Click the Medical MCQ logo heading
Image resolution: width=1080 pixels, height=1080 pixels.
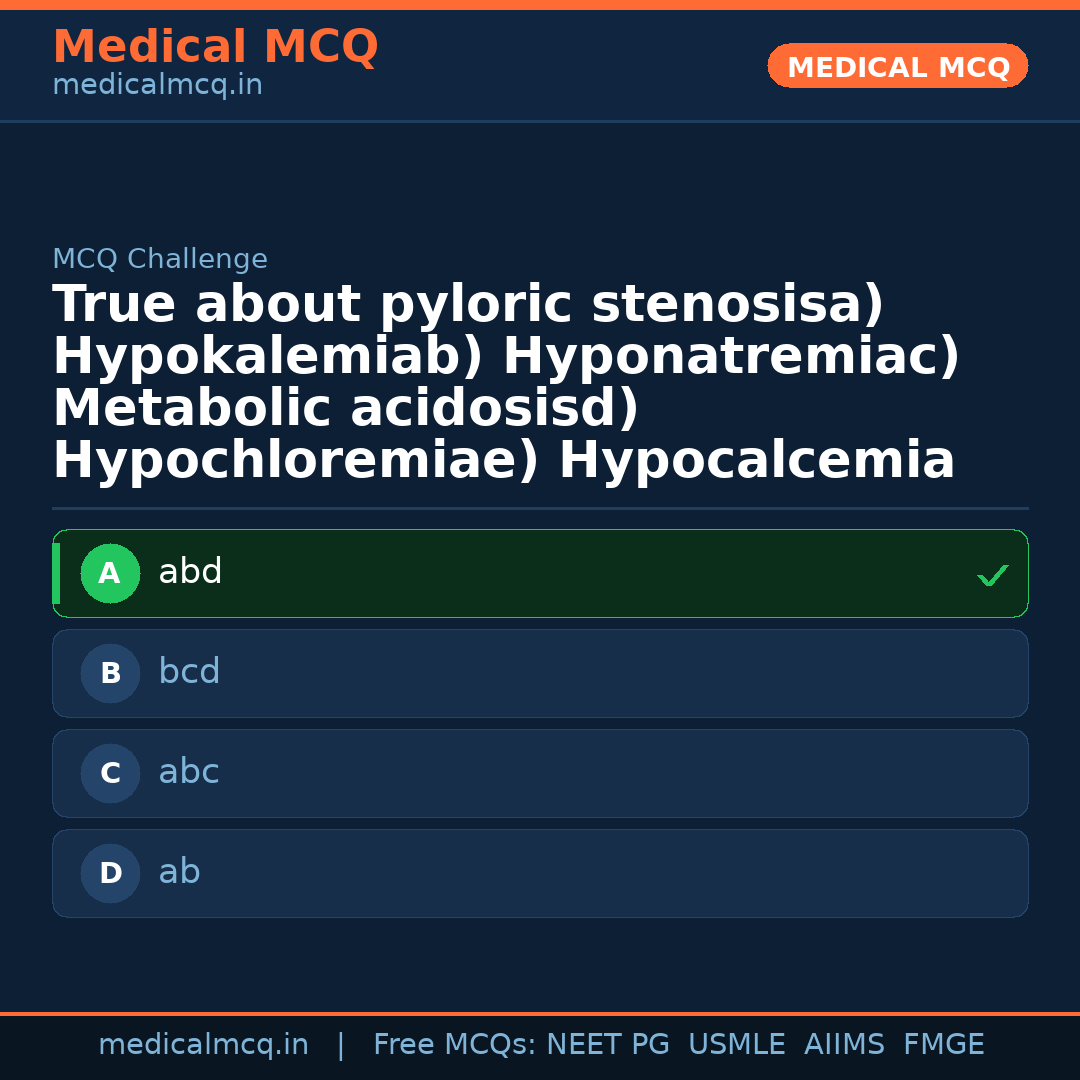(215, 47)
